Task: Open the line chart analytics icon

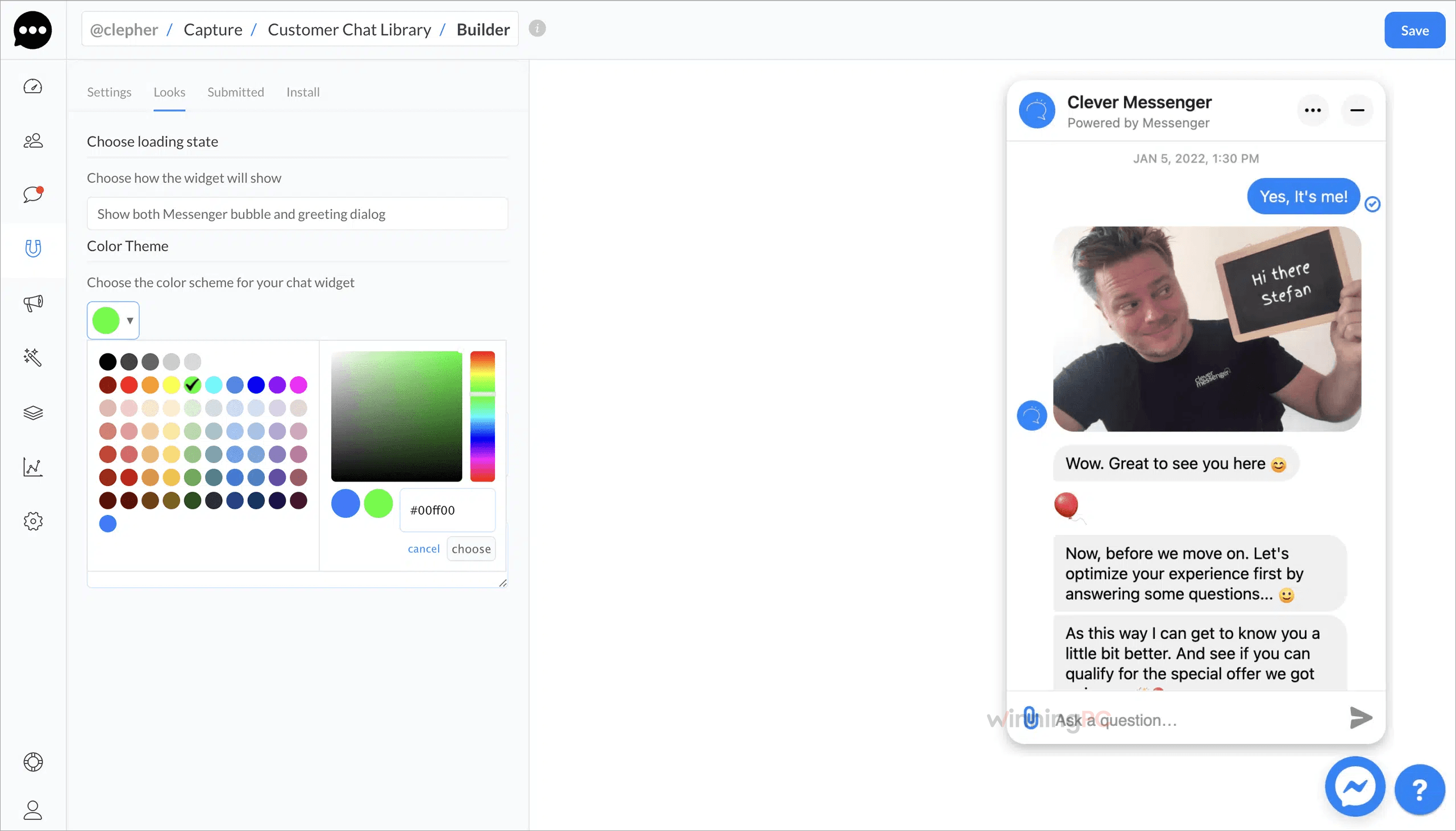Action: point(32,466)
